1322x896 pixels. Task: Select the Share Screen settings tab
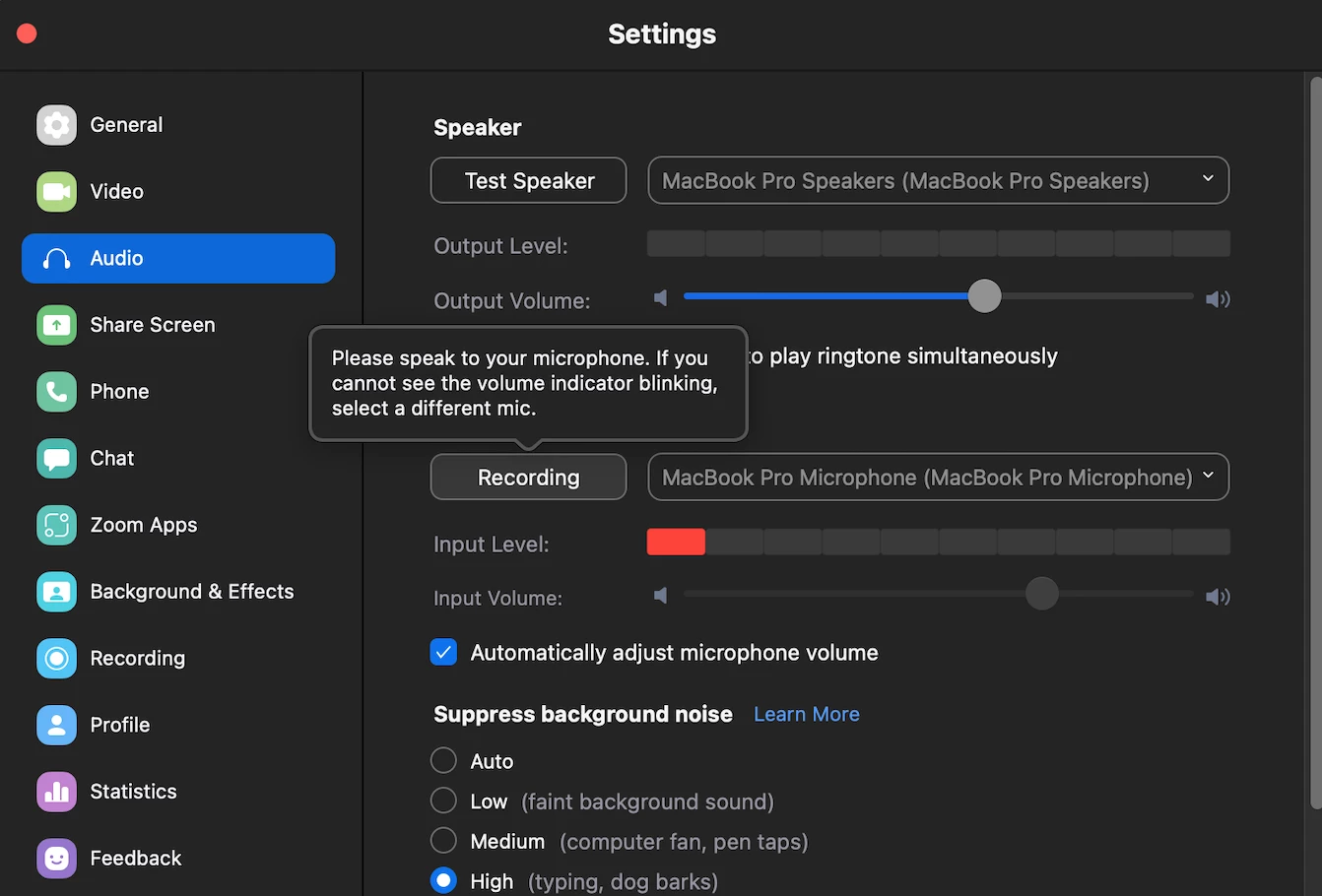[178, 325]
